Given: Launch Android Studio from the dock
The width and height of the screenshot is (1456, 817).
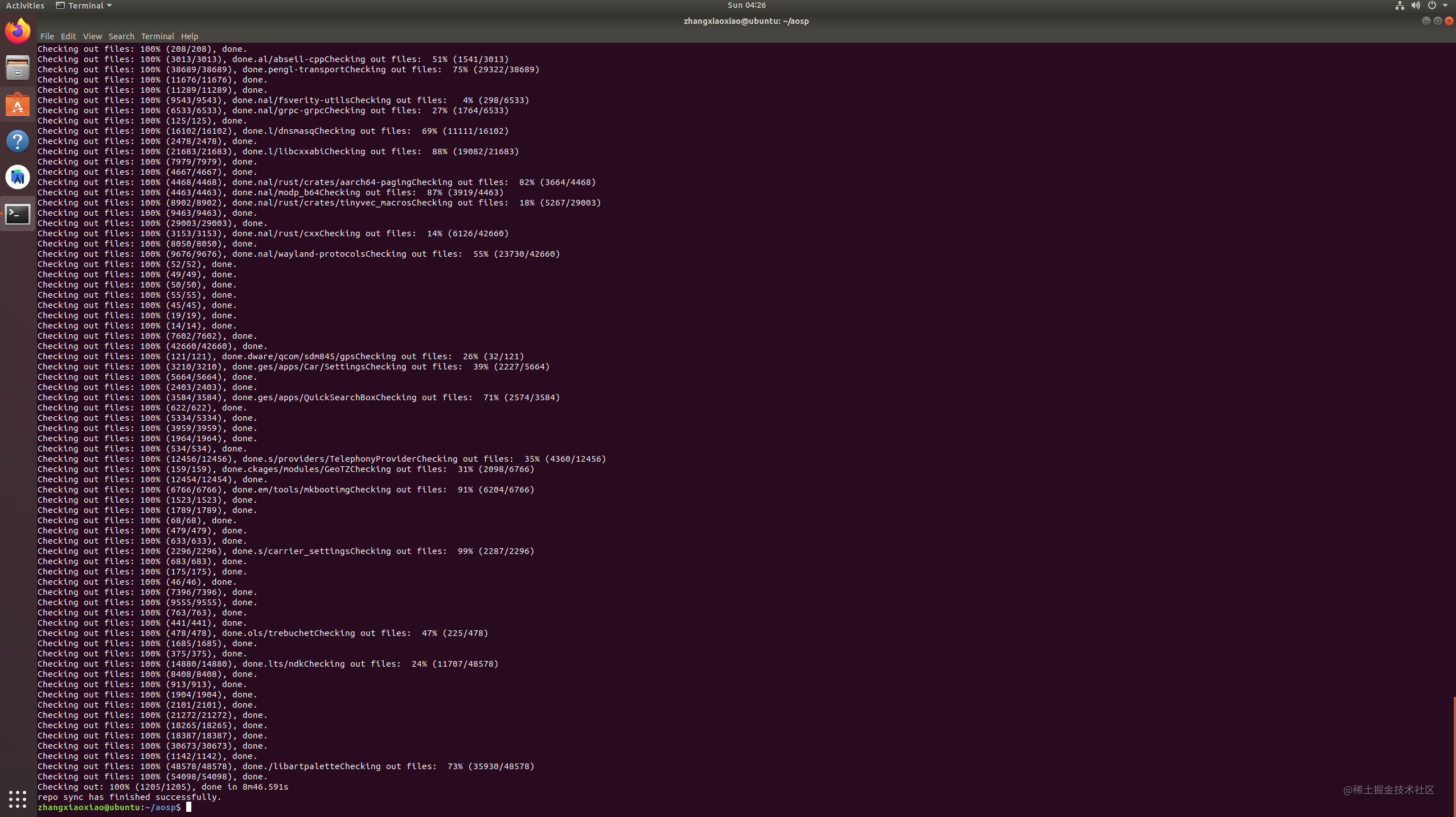Looking at the screenshot, I should pyautogui.click(x=17, y=177).
